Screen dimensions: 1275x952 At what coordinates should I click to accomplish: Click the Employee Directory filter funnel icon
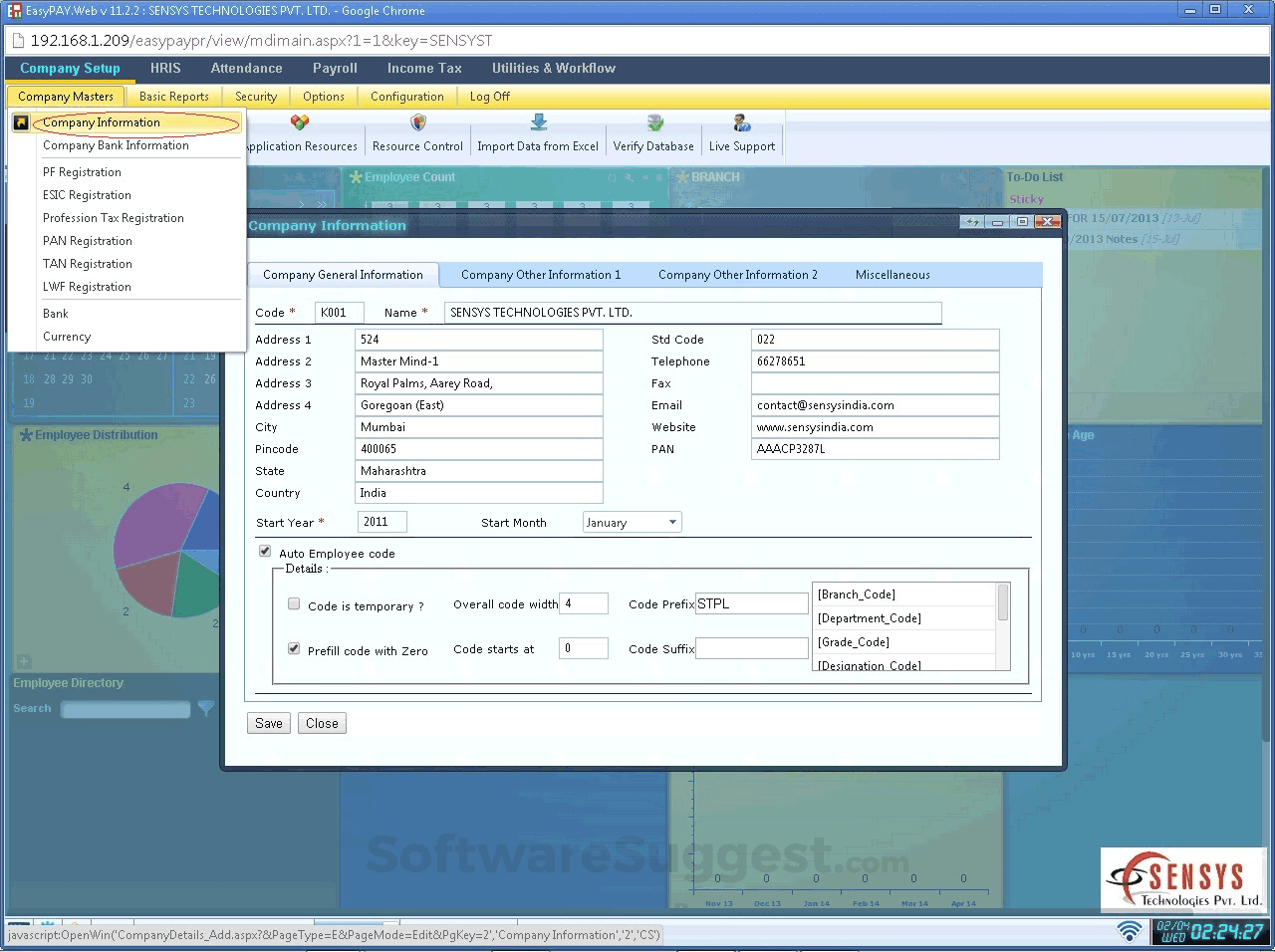206,709
